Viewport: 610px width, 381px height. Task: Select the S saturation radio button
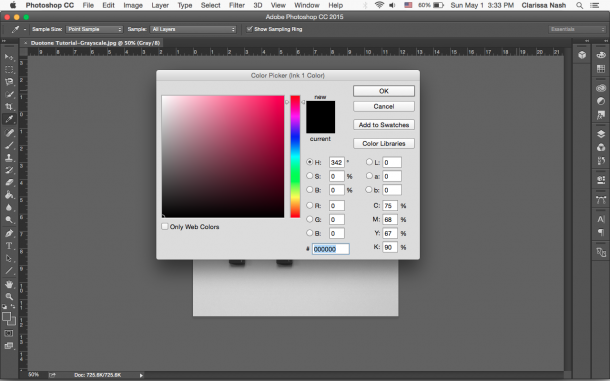coord(310,176)
